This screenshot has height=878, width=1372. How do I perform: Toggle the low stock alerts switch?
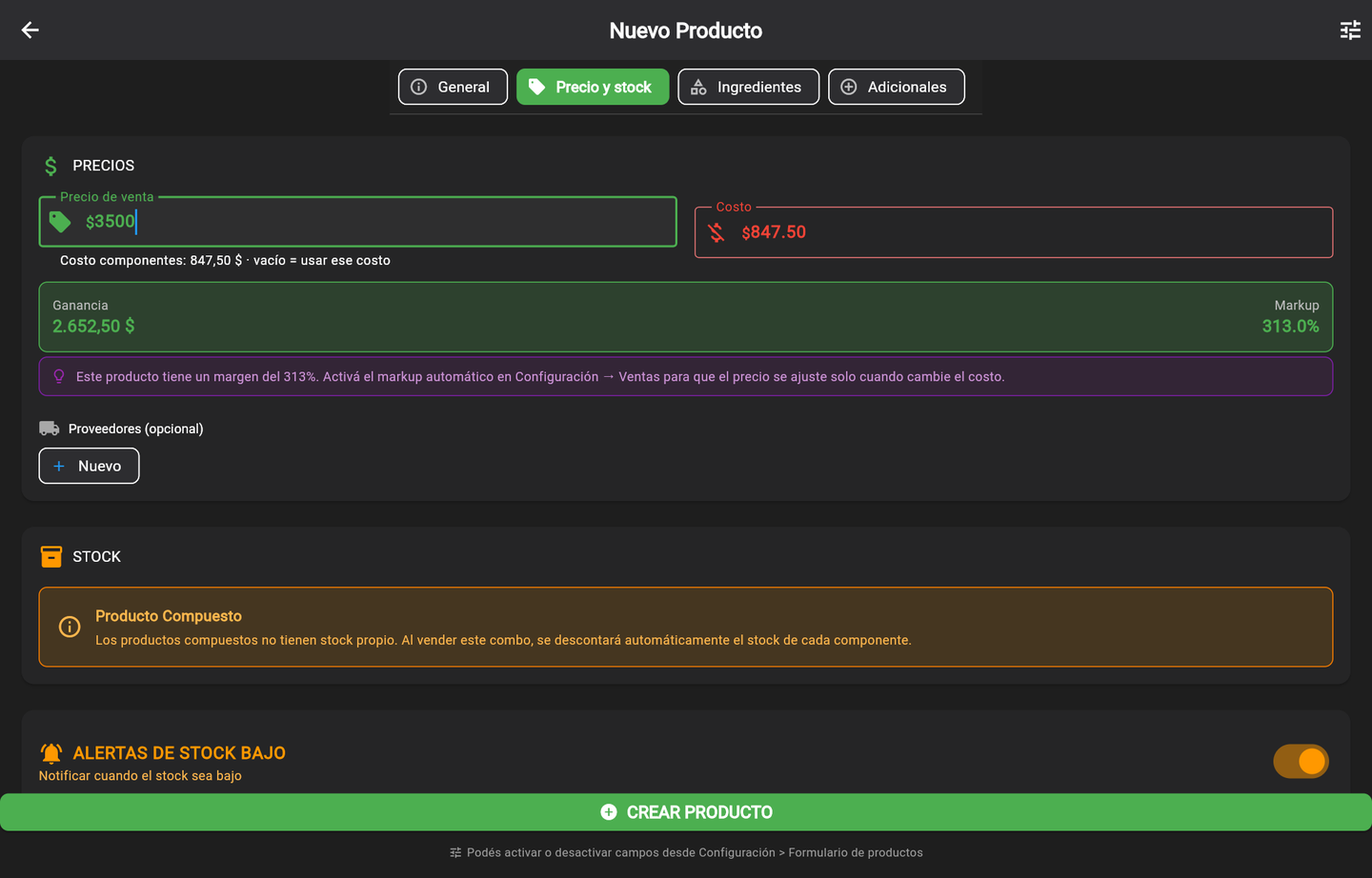point(1301,761)
